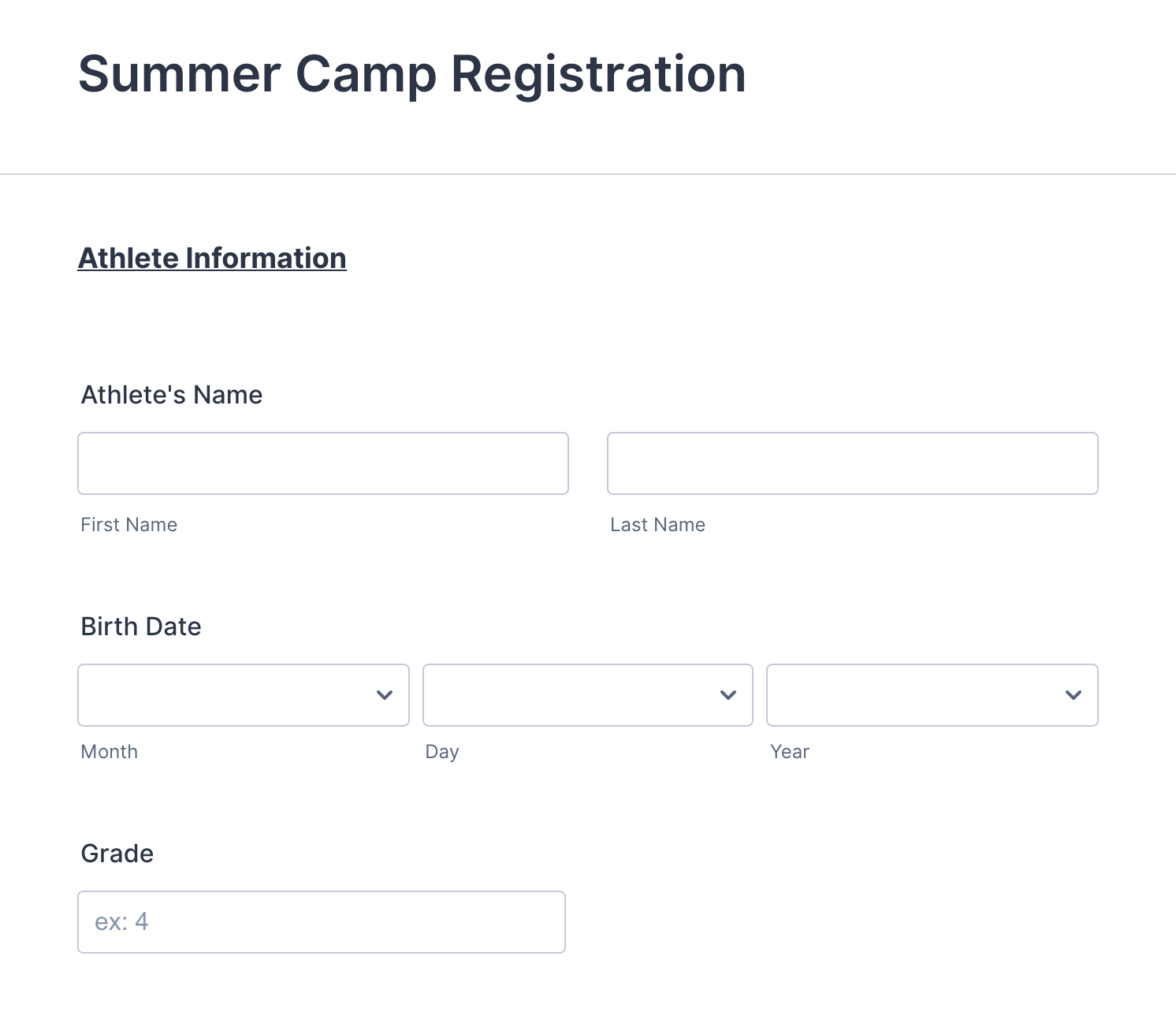This screenshot has height=1023, width=1176.
Task: Click into the Last Name text box
Action: point(852,463)
